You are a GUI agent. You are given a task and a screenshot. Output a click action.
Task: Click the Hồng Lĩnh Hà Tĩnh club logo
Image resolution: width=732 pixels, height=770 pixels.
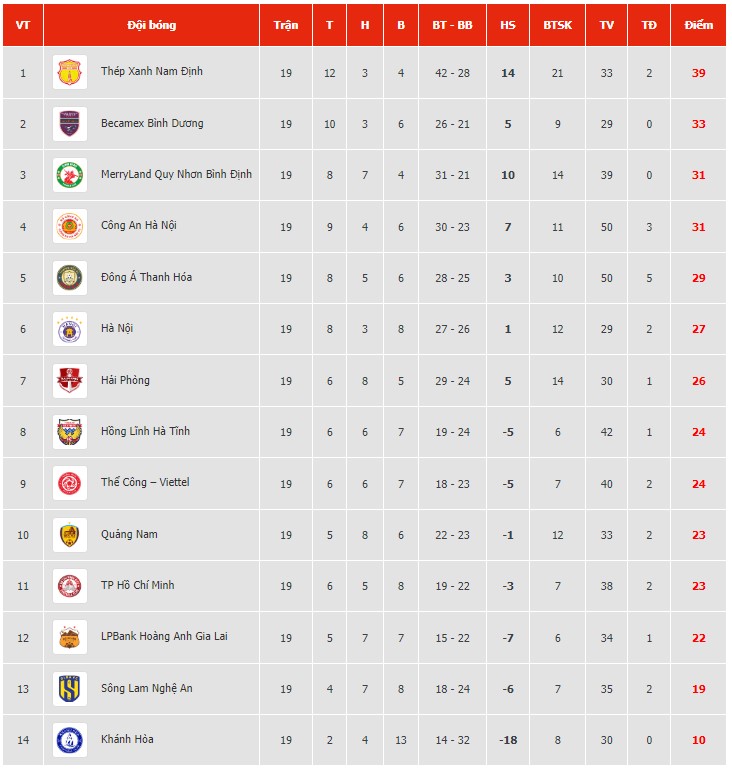tap(70, 432)
